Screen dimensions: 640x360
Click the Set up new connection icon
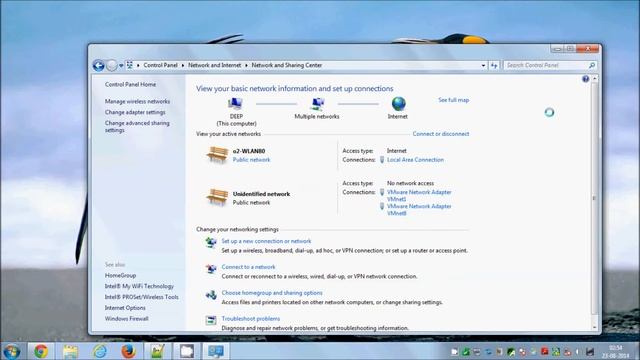211,242
